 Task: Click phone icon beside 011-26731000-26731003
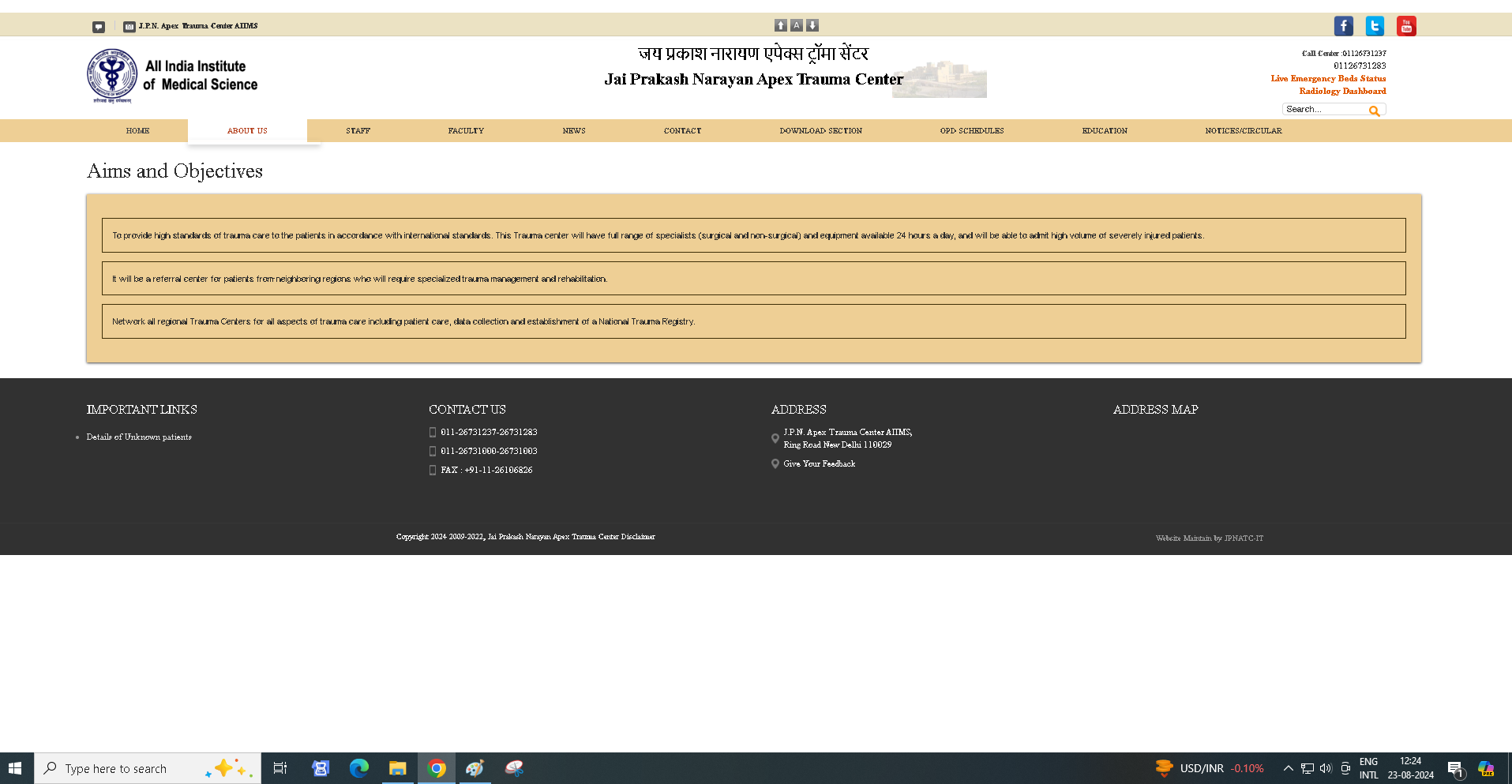pos(433,452)
